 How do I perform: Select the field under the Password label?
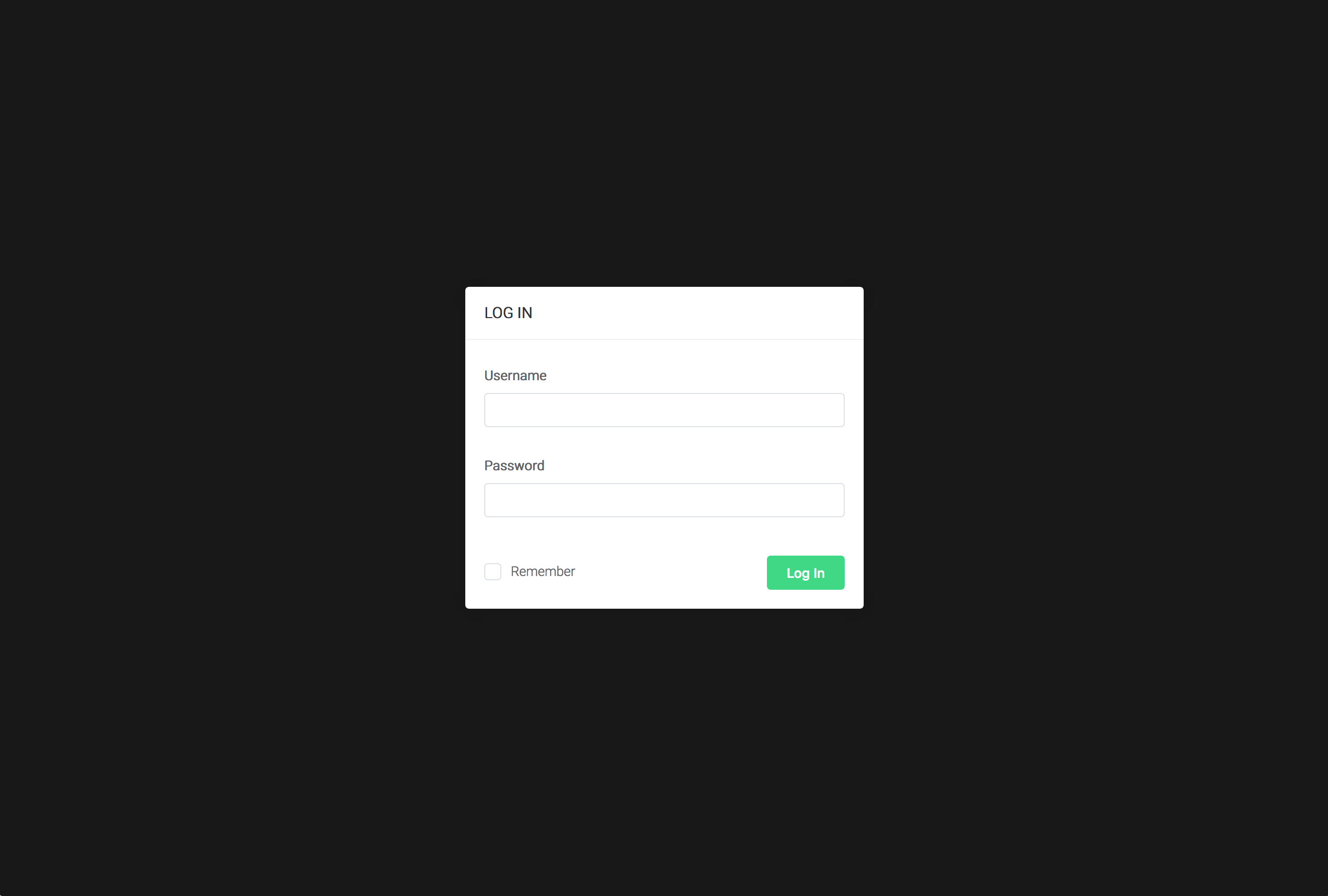pos(664,500)
